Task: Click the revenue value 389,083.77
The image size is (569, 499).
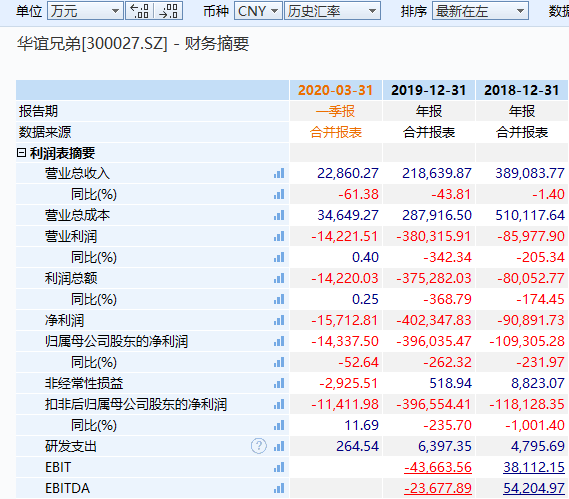Action: [530, 173]
